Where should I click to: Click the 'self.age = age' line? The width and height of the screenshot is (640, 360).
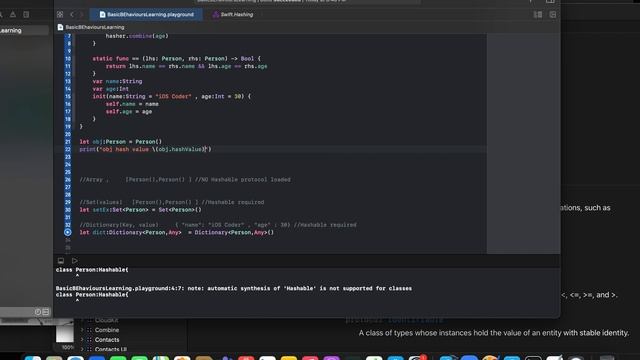tap(129, 111)
